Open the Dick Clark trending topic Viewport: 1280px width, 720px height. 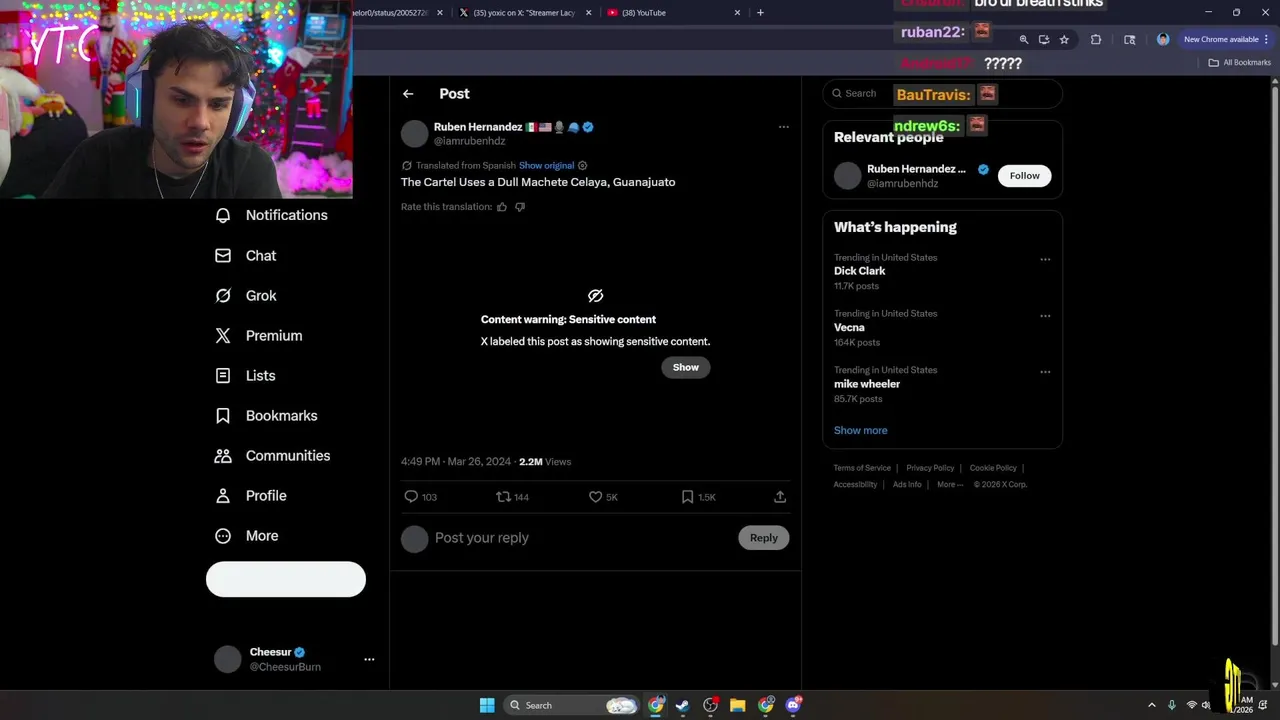point(860,271)
